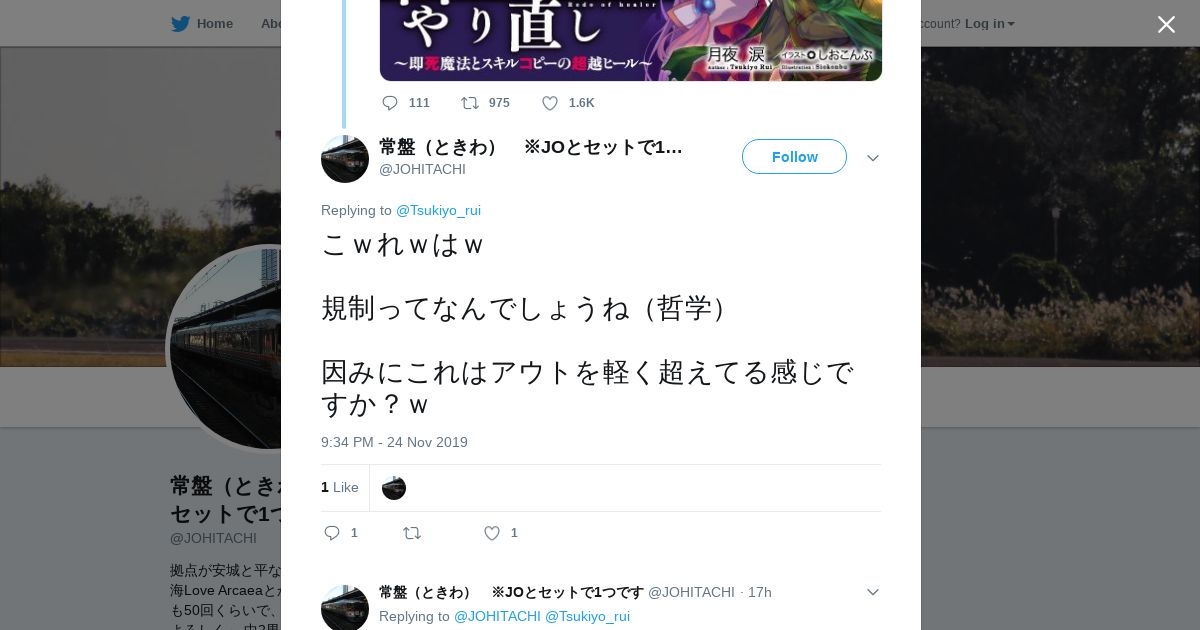
Task: Reply to the top tweet with 111 replies
Action: coord(390,103)
